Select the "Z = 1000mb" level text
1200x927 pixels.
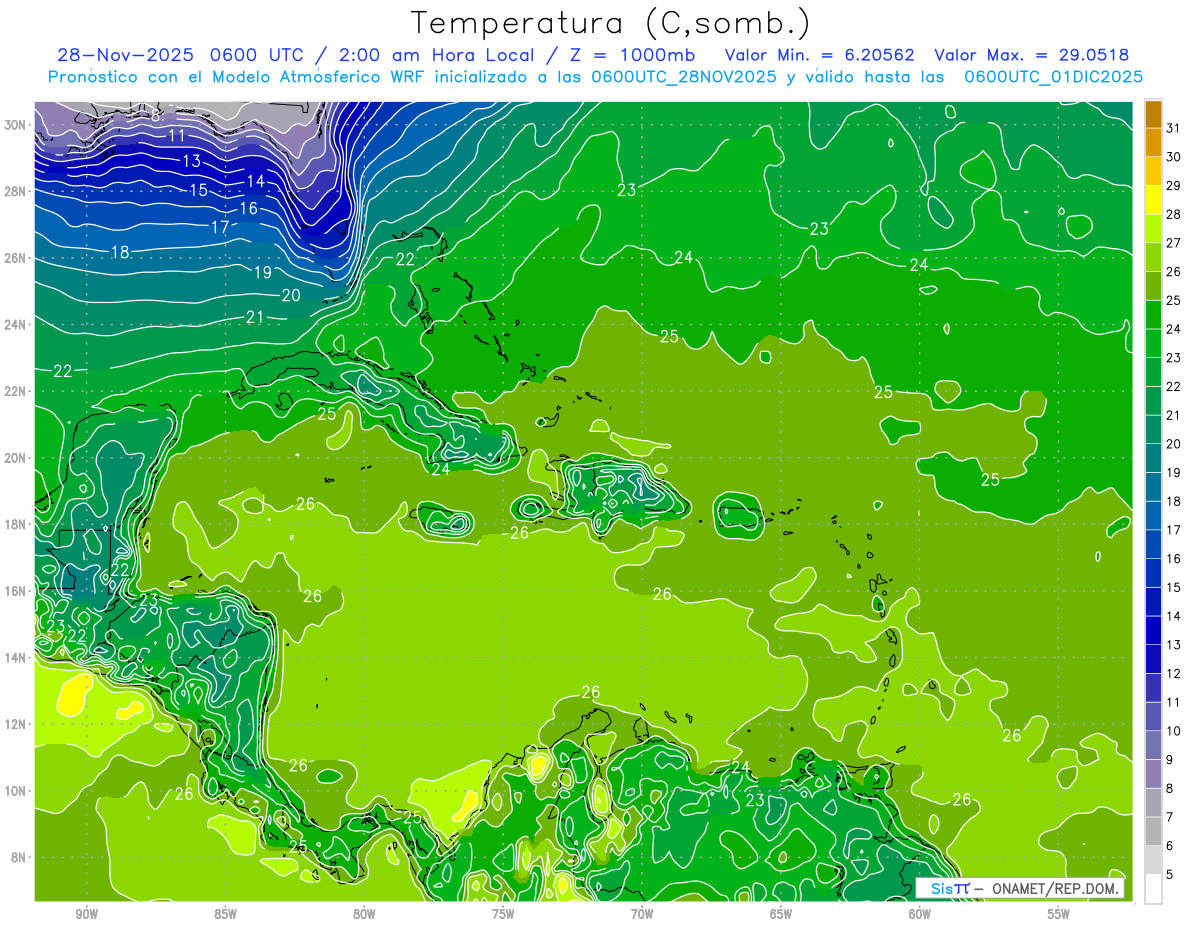tap(632, 55)
